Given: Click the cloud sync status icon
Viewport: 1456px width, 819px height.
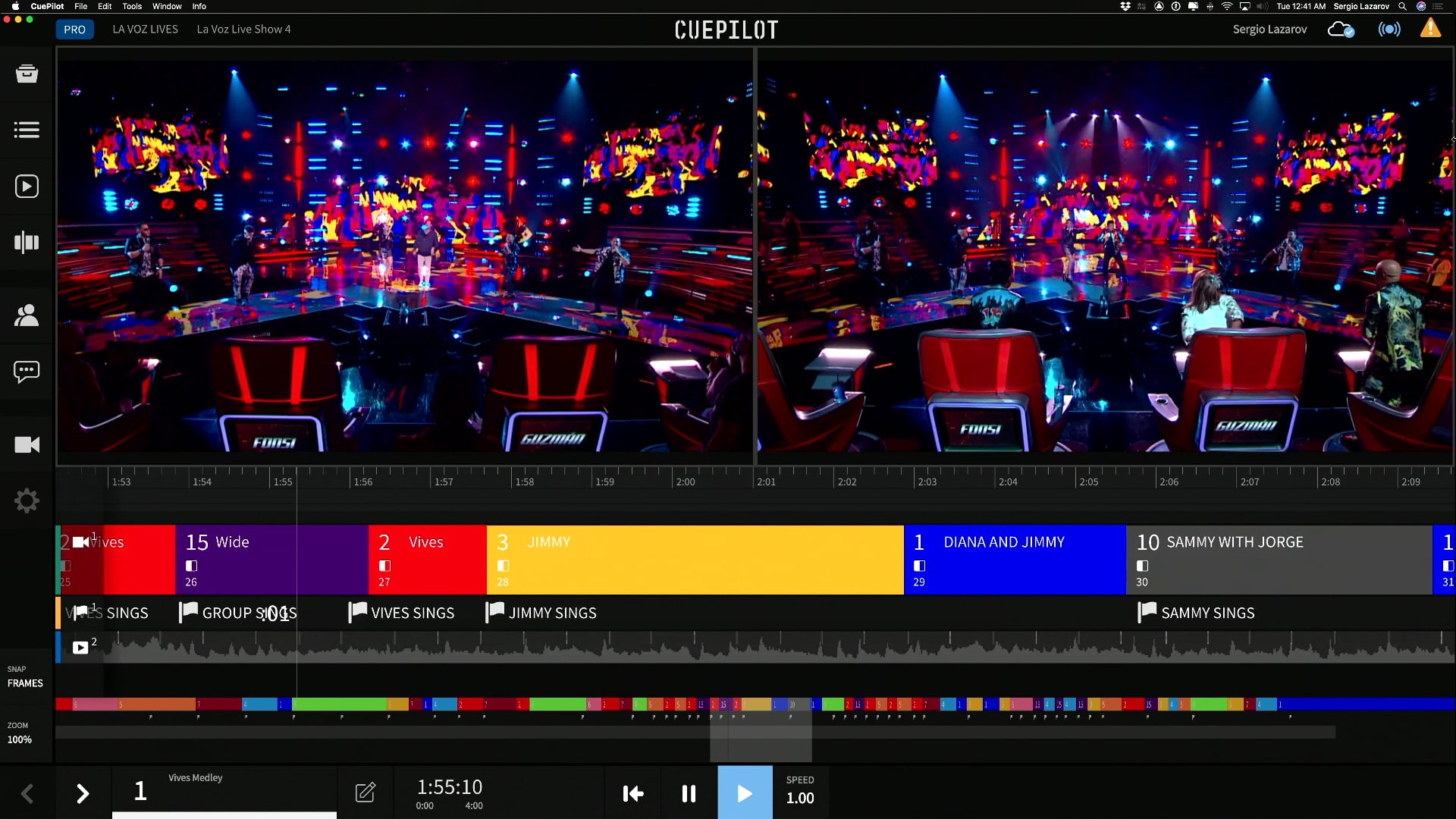Looking at the screenshot, I should (1341, 30).
